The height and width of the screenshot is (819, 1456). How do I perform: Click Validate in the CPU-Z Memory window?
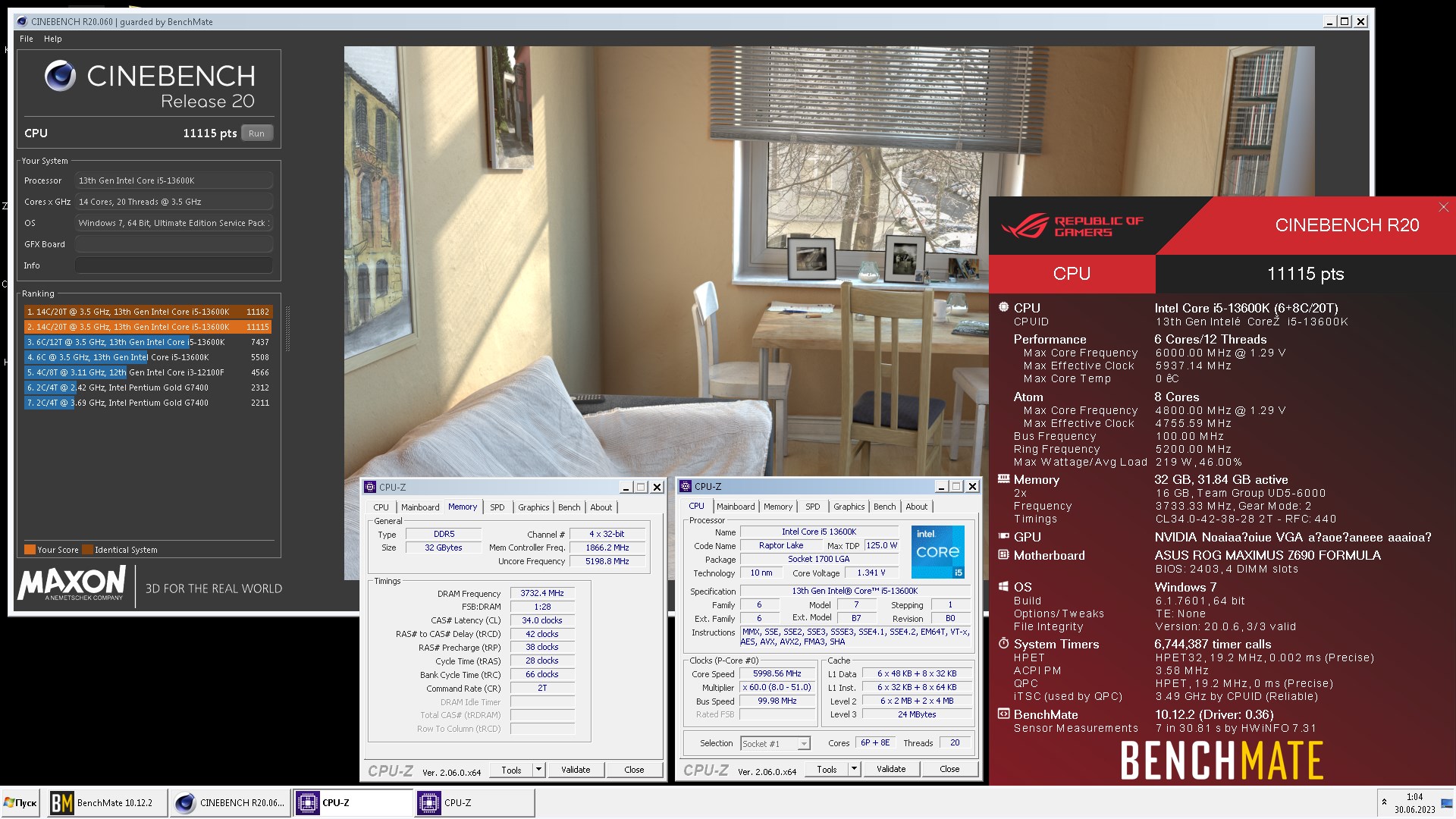[576, 770]
